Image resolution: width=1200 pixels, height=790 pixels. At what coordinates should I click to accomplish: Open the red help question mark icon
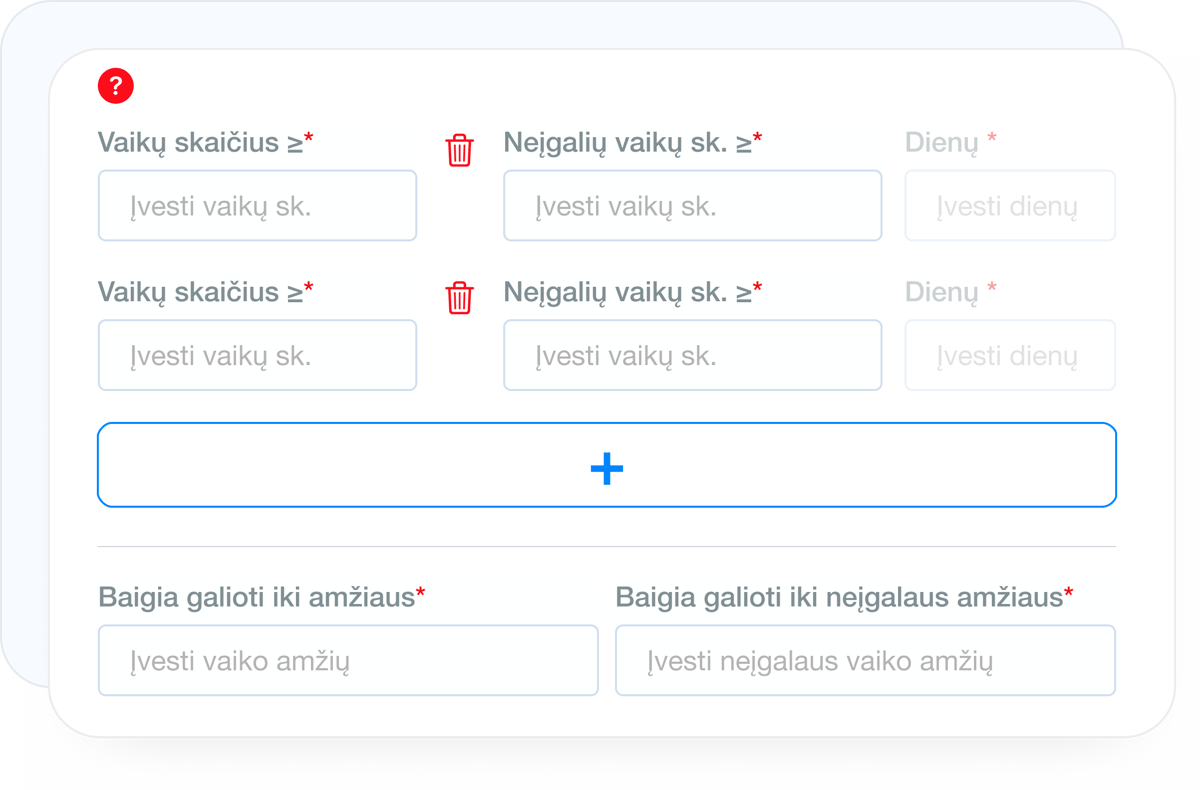[116, 86]
